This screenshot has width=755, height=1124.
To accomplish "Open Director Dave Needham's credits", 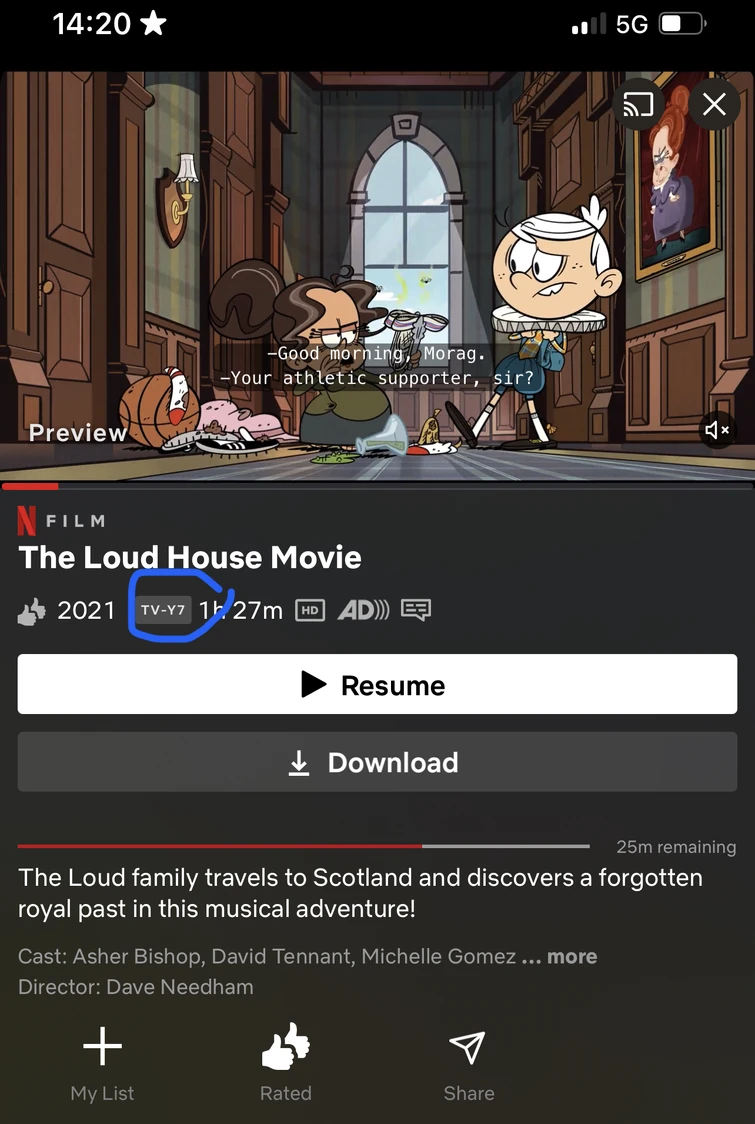I will point(136,987).
